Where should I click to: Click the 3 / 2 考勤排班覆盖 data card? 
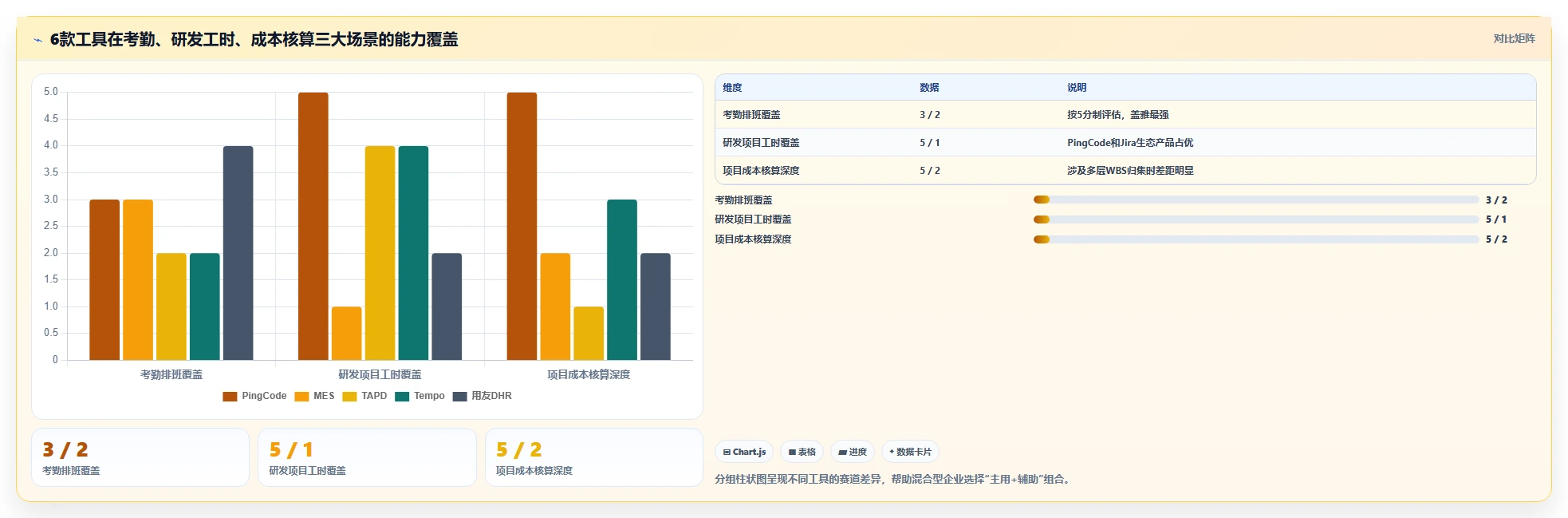tap(140, 457)
